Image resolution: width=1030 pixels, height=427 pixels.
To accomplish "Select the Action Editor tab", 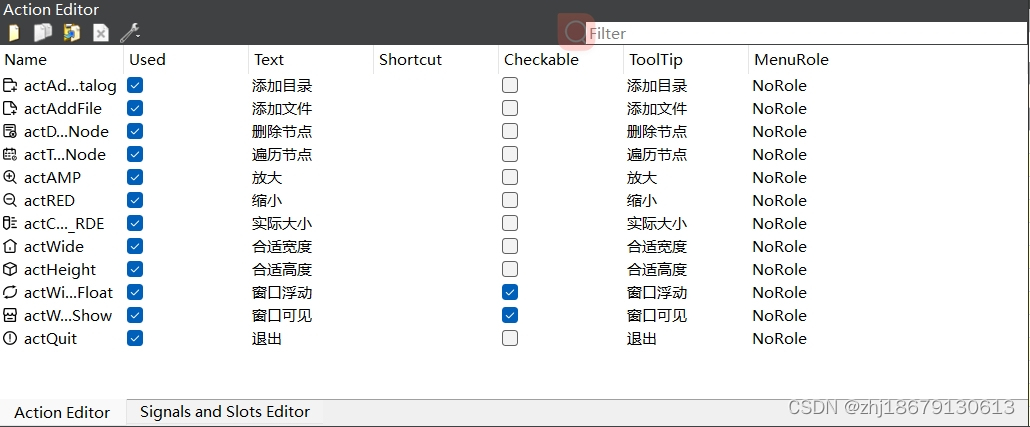I will (62, 413).
